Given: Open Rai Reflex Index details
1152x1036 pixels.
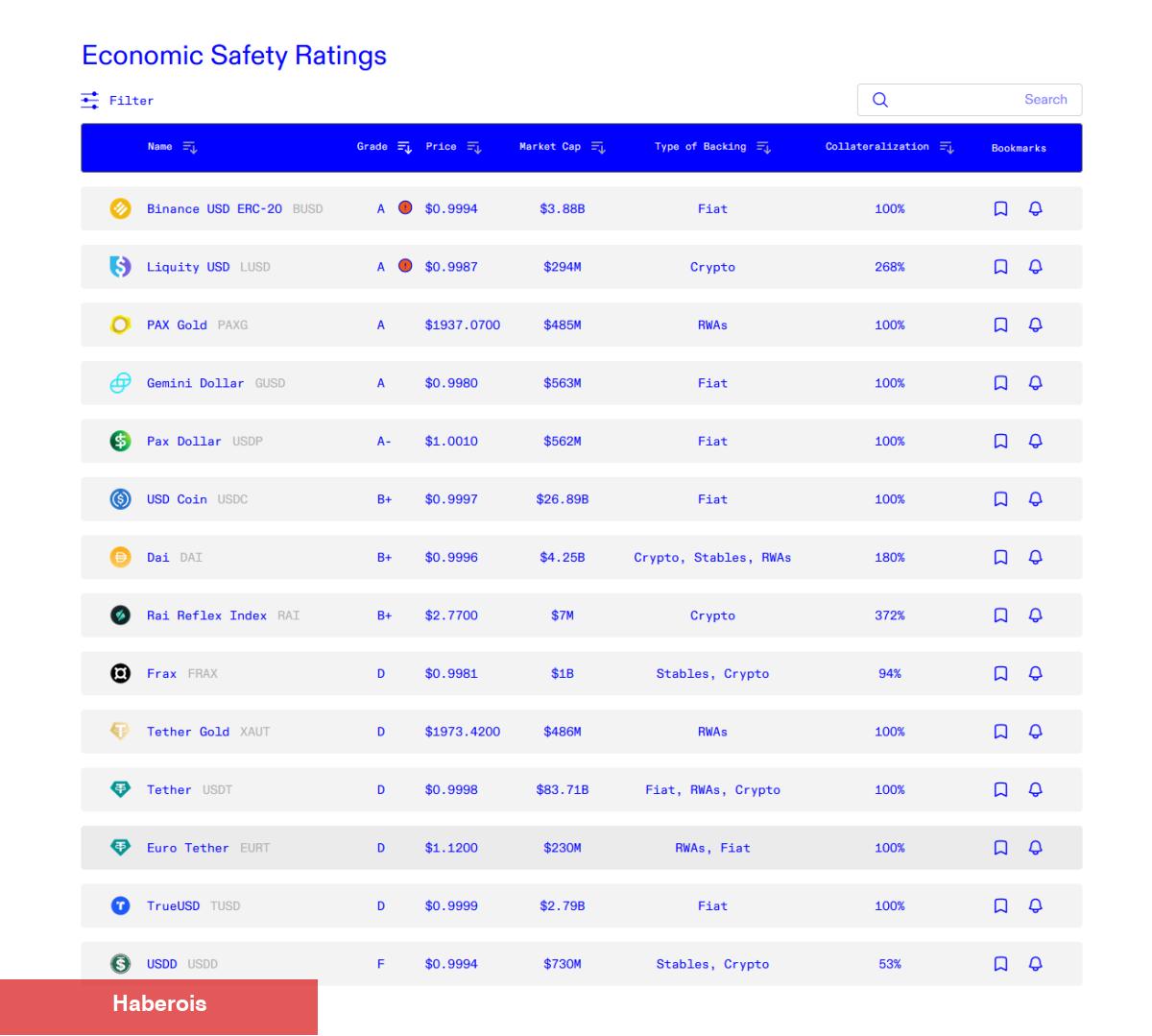Looking at the screenshot, I should (x=581, y=615).
